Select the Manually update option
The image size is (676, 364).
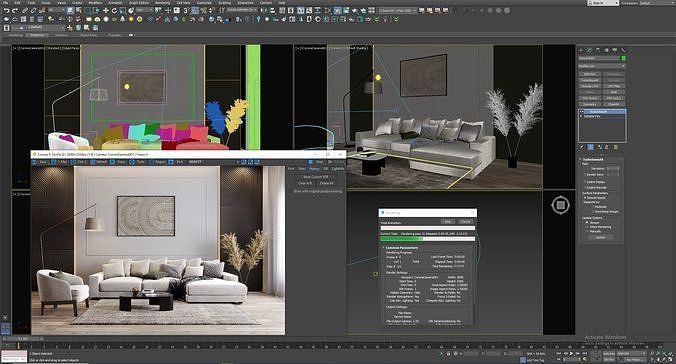point(586,232)
